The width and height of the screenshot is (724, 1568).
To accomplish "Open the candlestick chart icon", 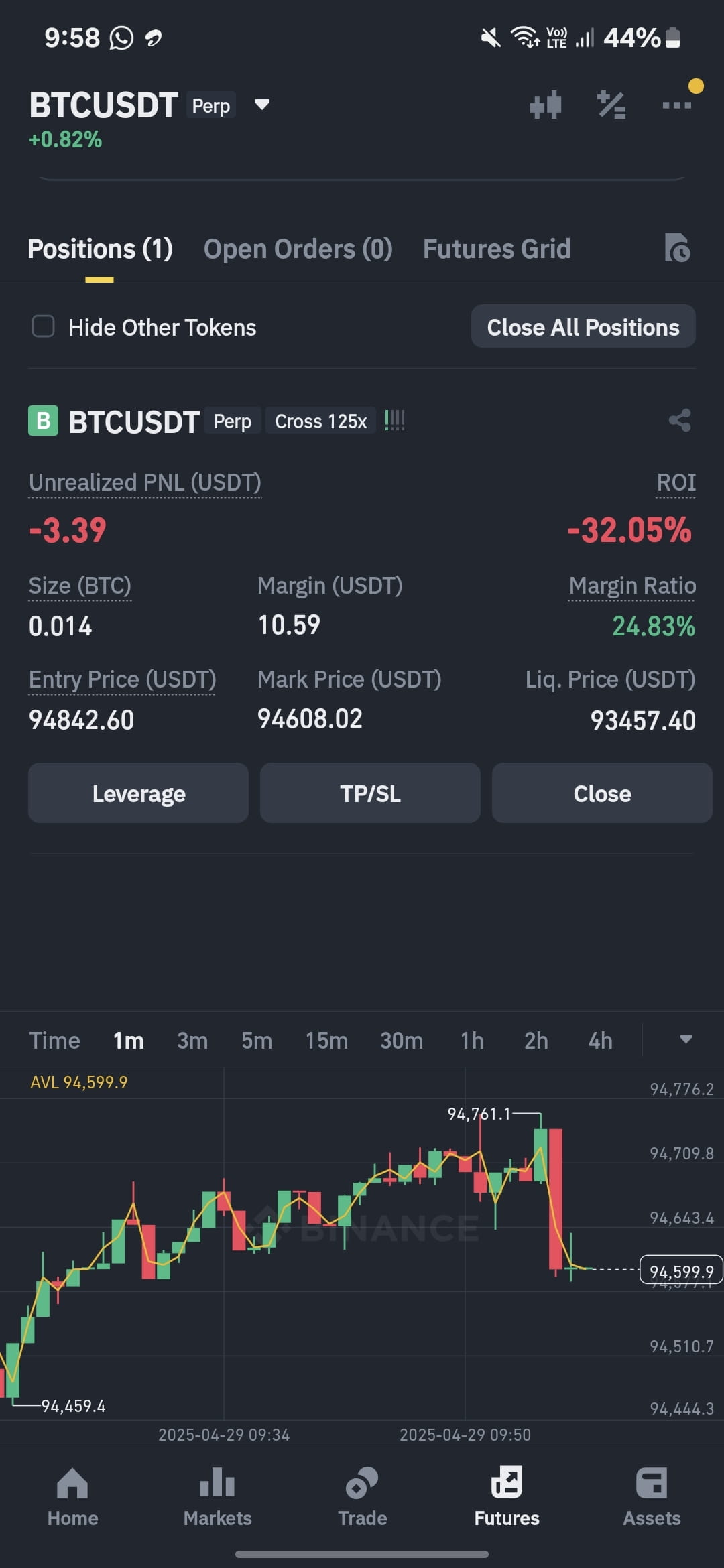I will [546, 105].
